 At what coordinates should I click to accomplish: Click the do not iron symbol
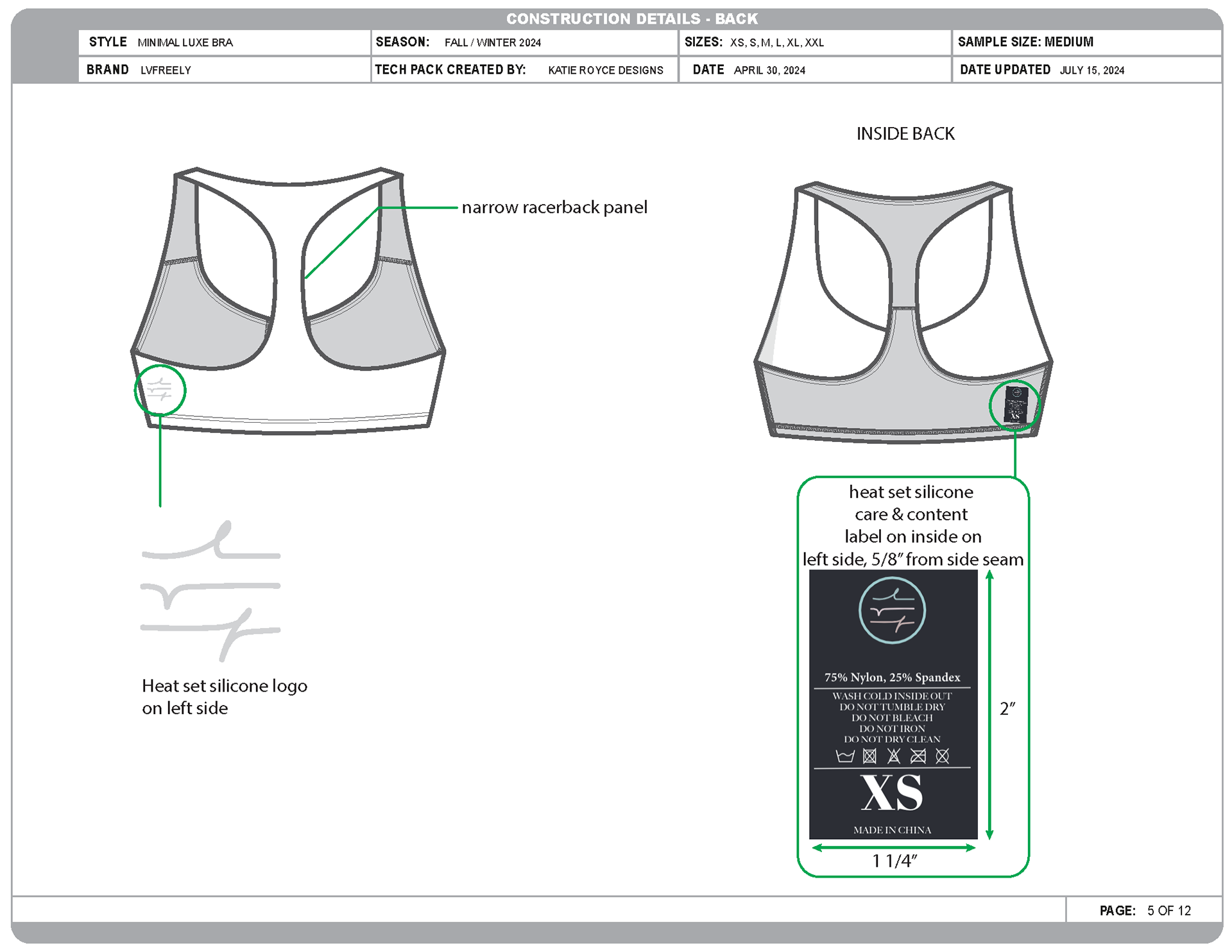tap(918, 756)
